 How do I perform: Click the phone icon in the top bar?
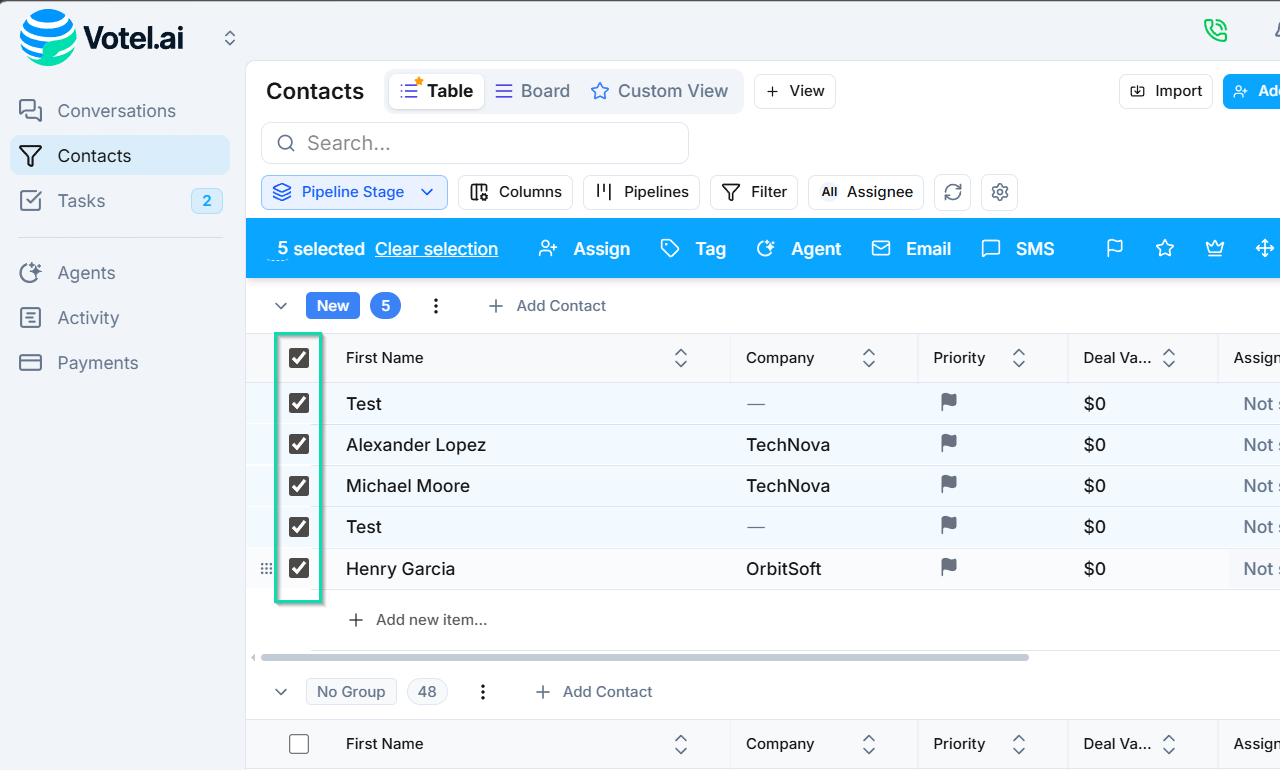point(1215,30)
